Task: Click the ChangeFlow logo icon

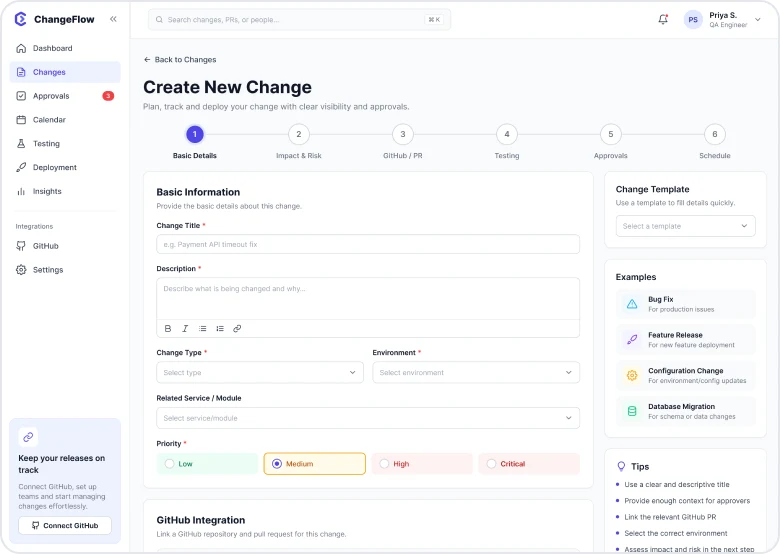Action: click(x=20, y=19)
